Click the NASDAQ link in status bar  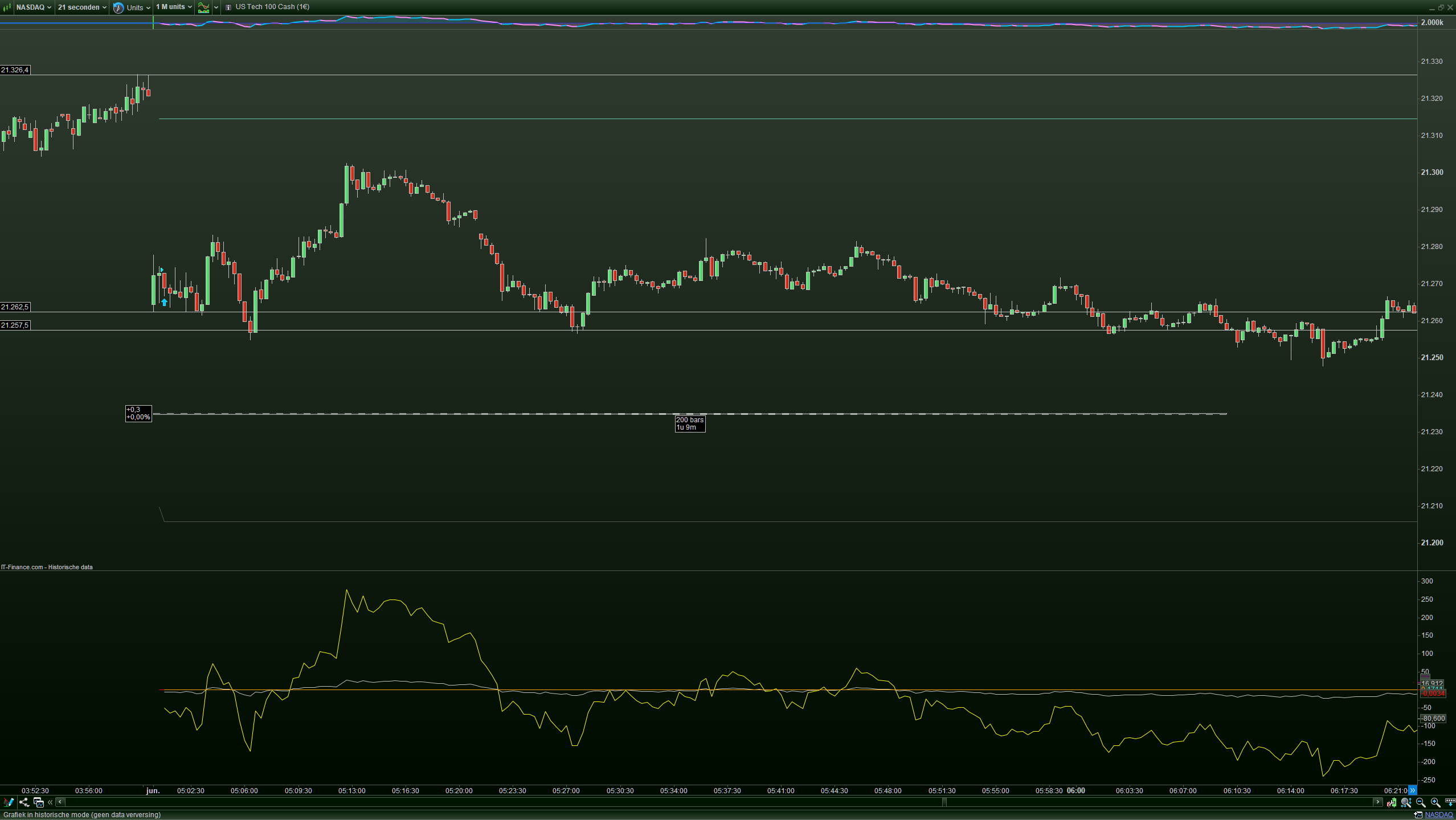pyautogui.click(x=1439, y=815)
